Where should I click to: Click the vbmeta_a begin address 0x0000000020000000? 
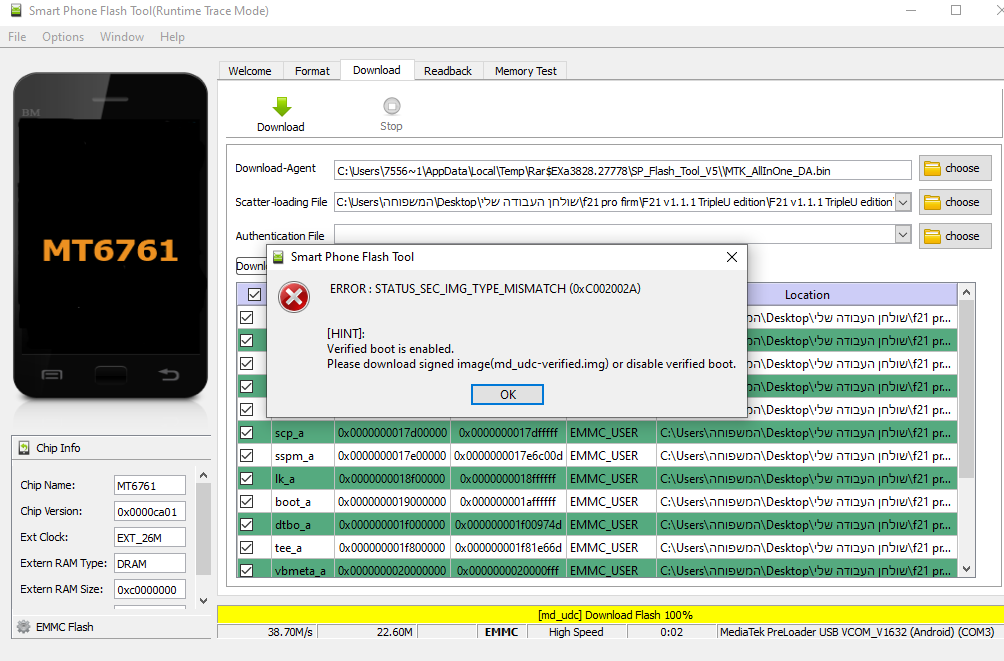tap(392, 570)
